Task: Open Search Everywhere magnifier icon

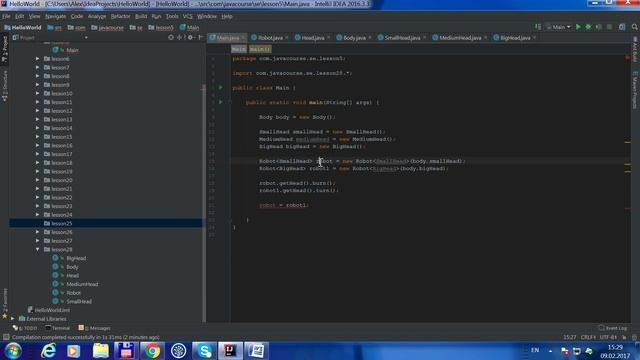Action: click(x=635, y=27)
